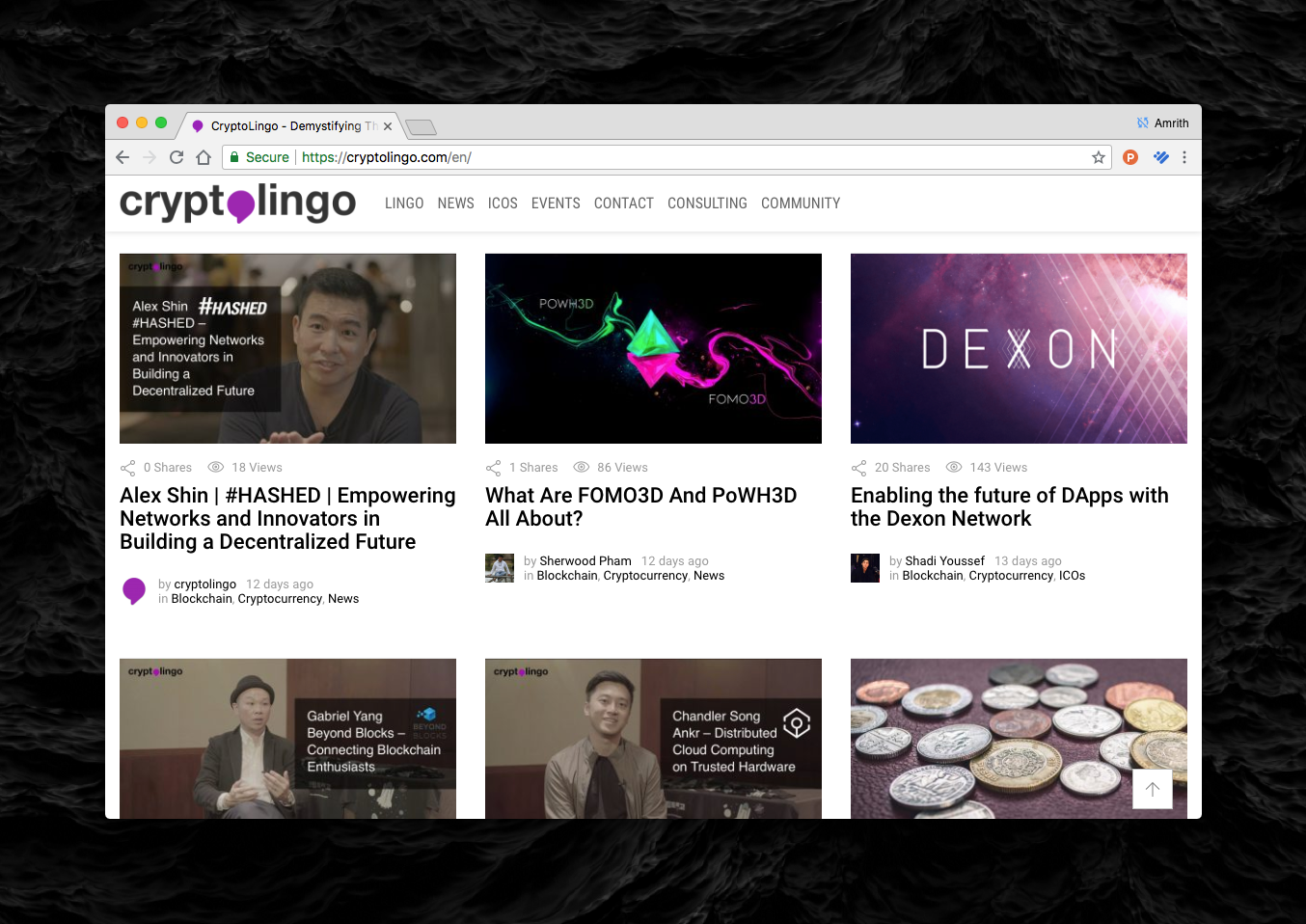The height and width of the screenshot is (924, 1306).
Task: Click the '143 Views' text
Action: [998, 468]
